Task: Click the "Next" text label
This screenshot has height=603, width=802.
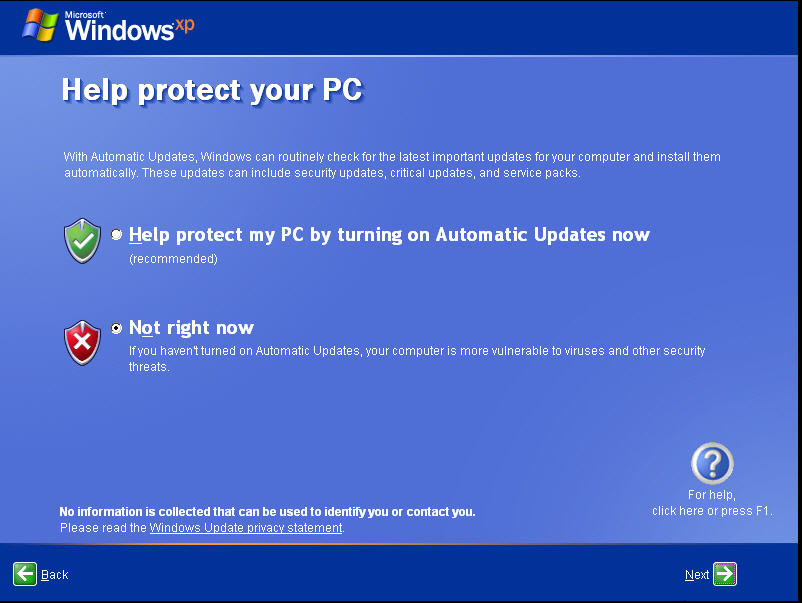Action: (x=696, y=575)
